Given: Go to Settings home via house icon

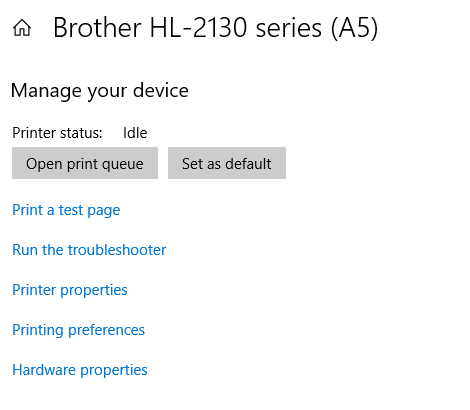Looking at the screenshot, I should tap(22, 28).
